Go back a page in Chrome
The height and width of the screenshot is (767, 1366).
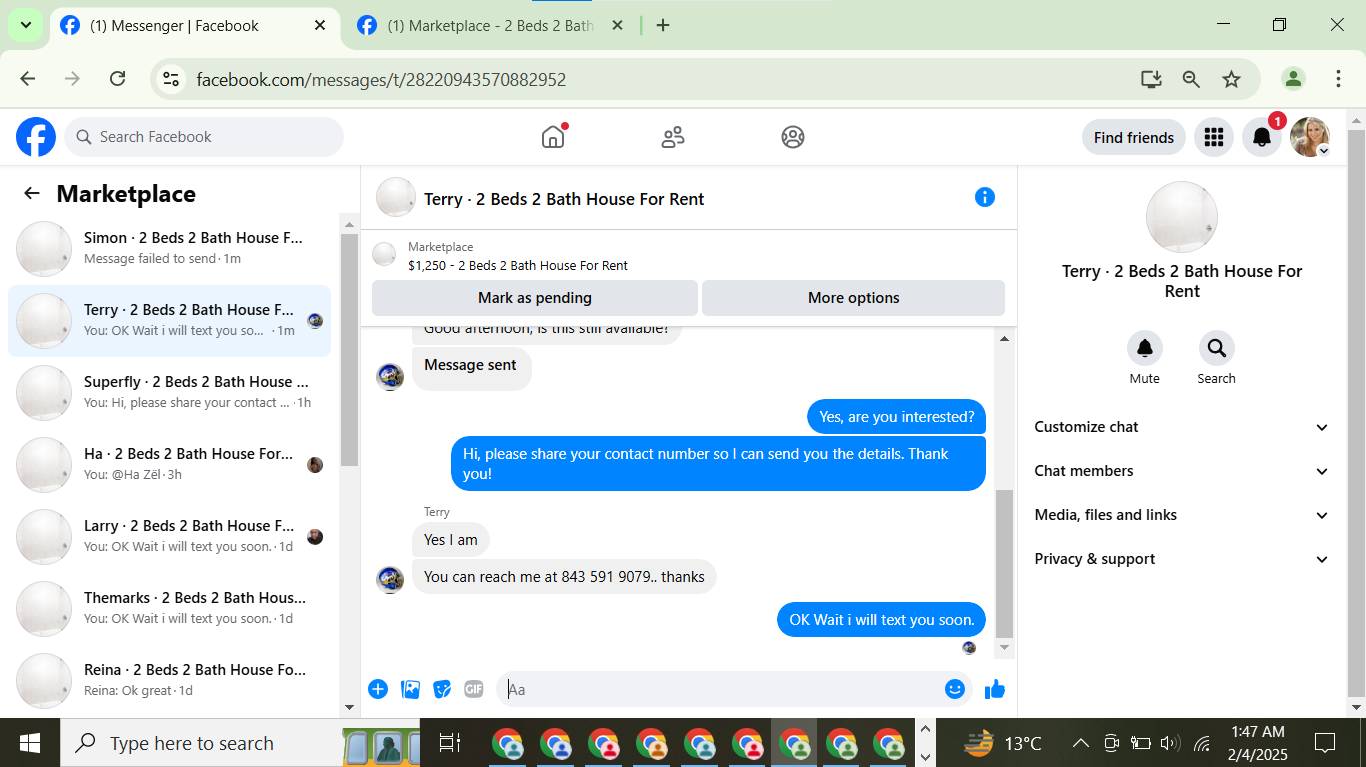(x=28, y=79)
